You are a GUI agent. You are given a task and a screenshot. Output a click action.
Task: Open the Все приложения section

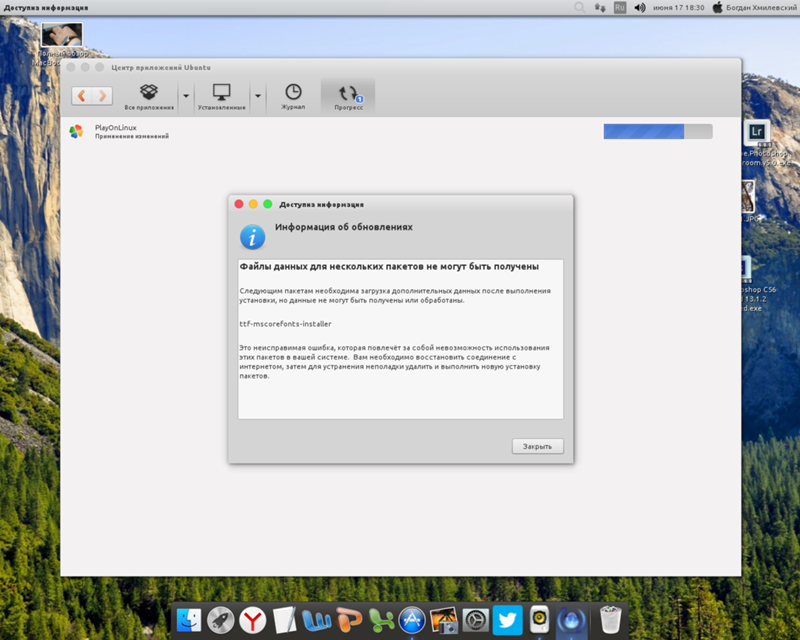coord(149,96)
